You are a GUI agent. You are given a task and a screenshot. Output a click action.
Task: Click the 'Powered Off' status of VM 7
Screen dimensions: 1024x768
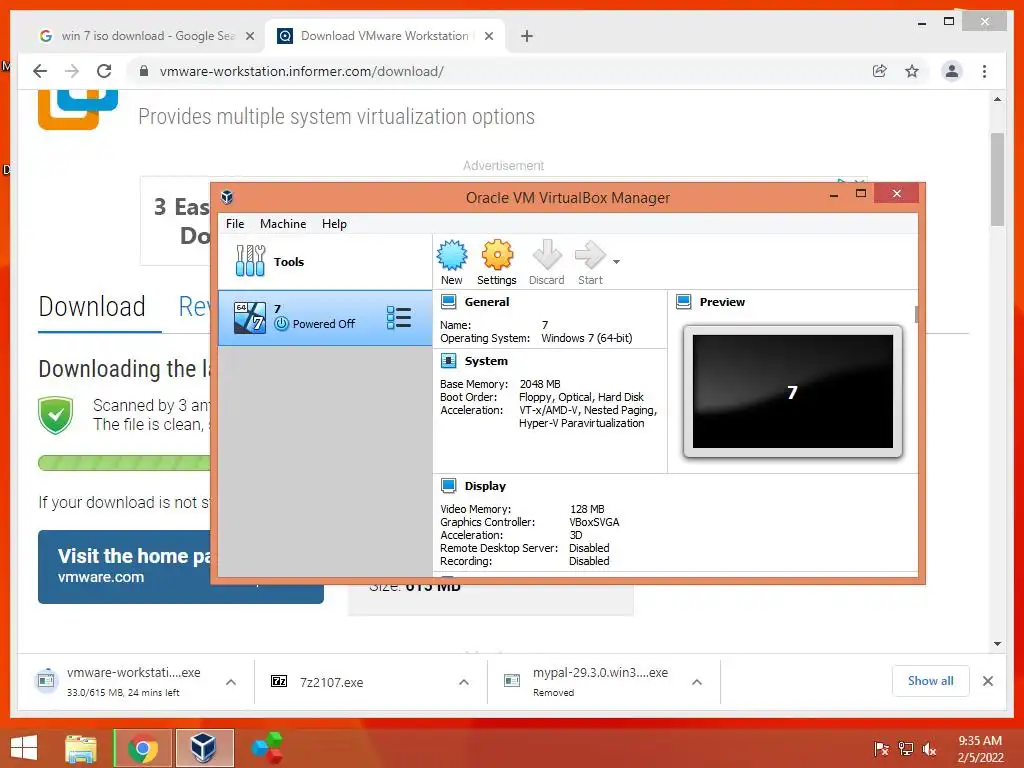point(324,324)
